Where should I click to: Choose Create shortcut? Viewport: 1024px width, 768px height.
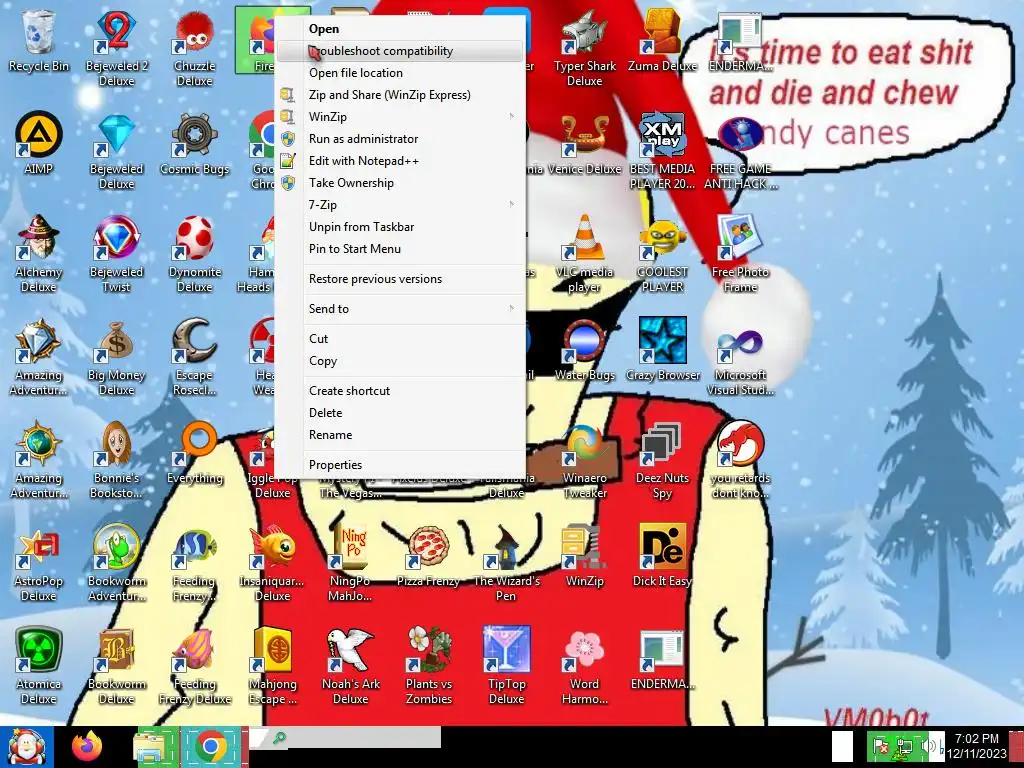click(x=400, y=391)
